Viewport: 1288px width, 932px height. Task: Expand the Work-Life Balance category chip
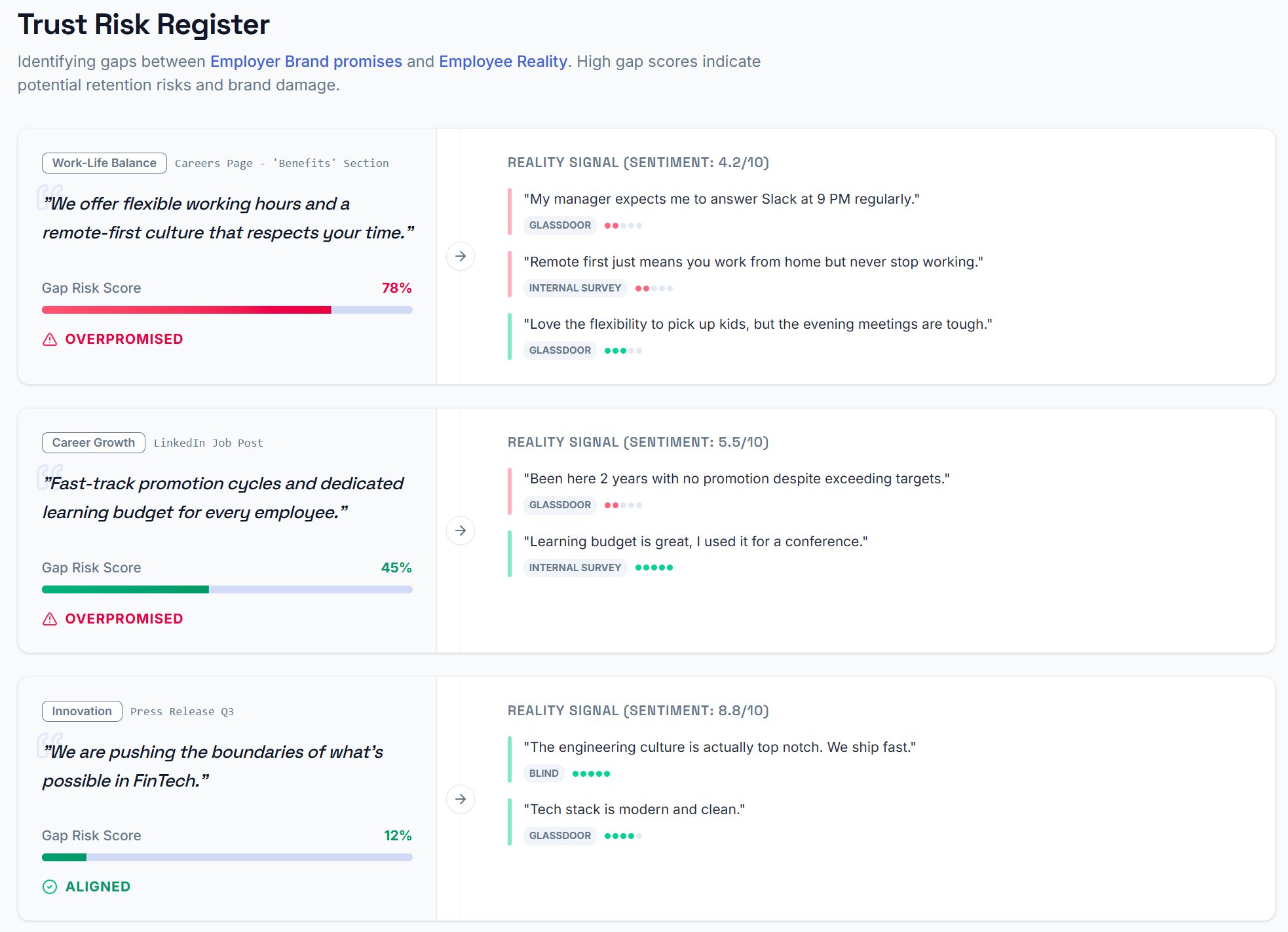point(104,162)
